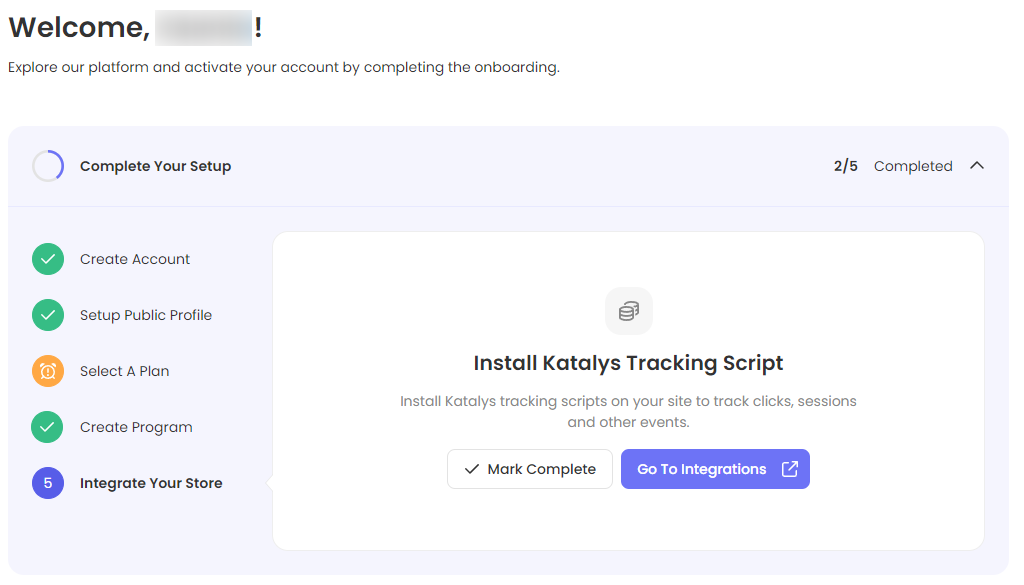1024x585 pixels.
Task: Click the green check beside Create Program
Action: click(x=48, y=427)
